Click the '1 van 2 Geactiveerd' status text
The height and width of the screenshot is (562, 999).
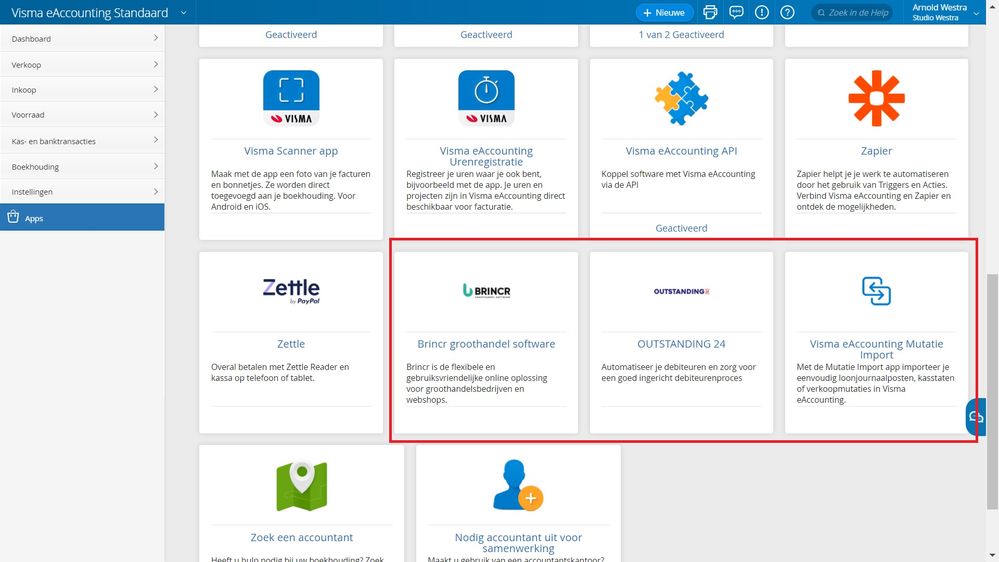tap(681, 34)
